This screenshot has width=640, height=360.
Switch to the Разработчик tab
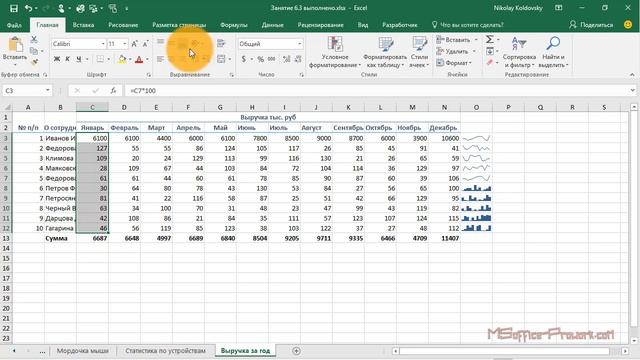click(400, 25)
